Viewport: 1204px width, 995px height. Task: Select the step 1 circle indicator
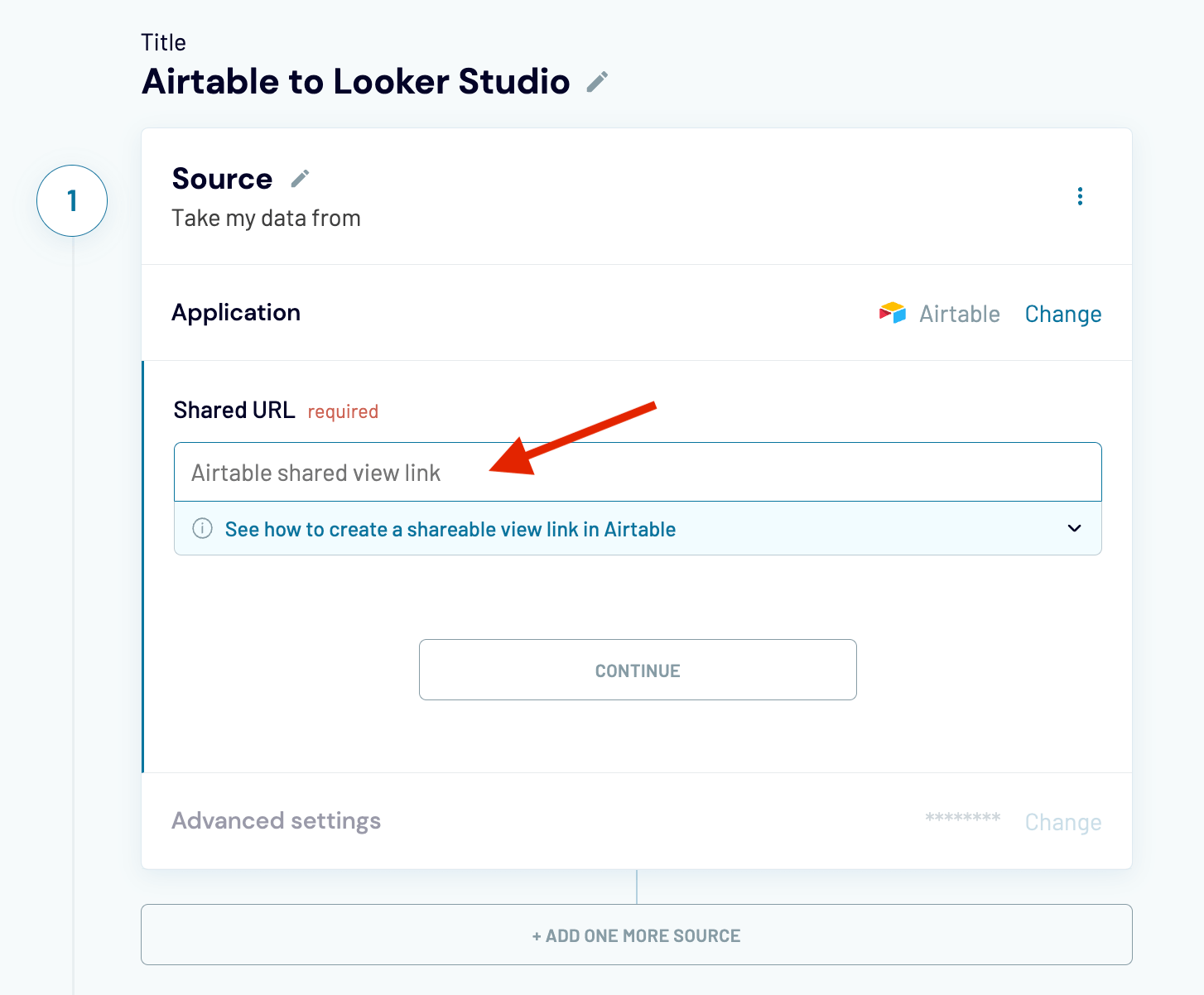(72, 200)
